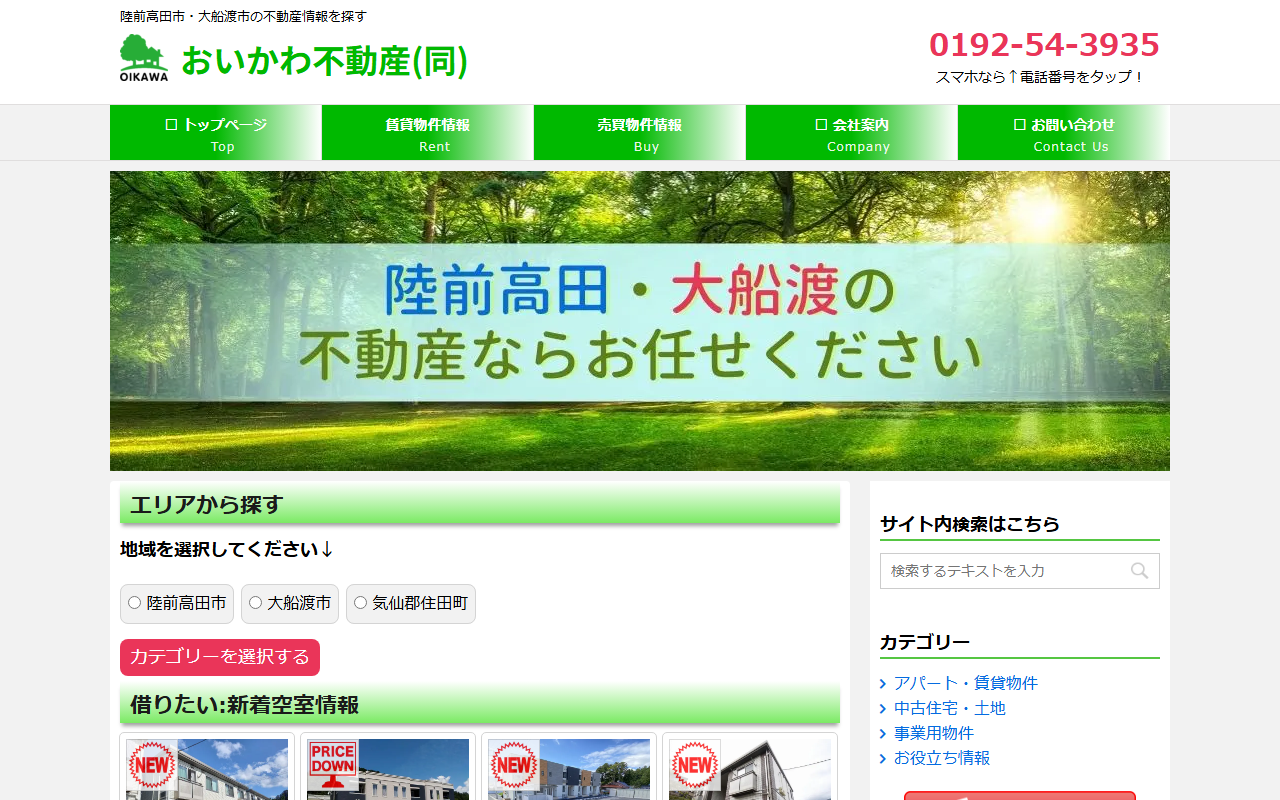Viewport: 1280px width, 800px height.
Task: Click NEW badge on first listing thumbnail
Action: tap(151, 766)
